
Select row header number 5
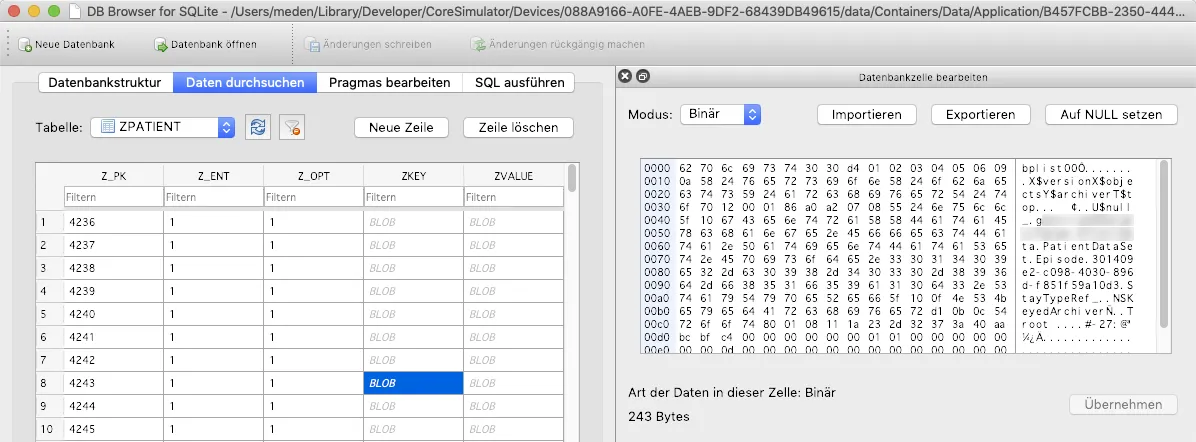(50, 314)
